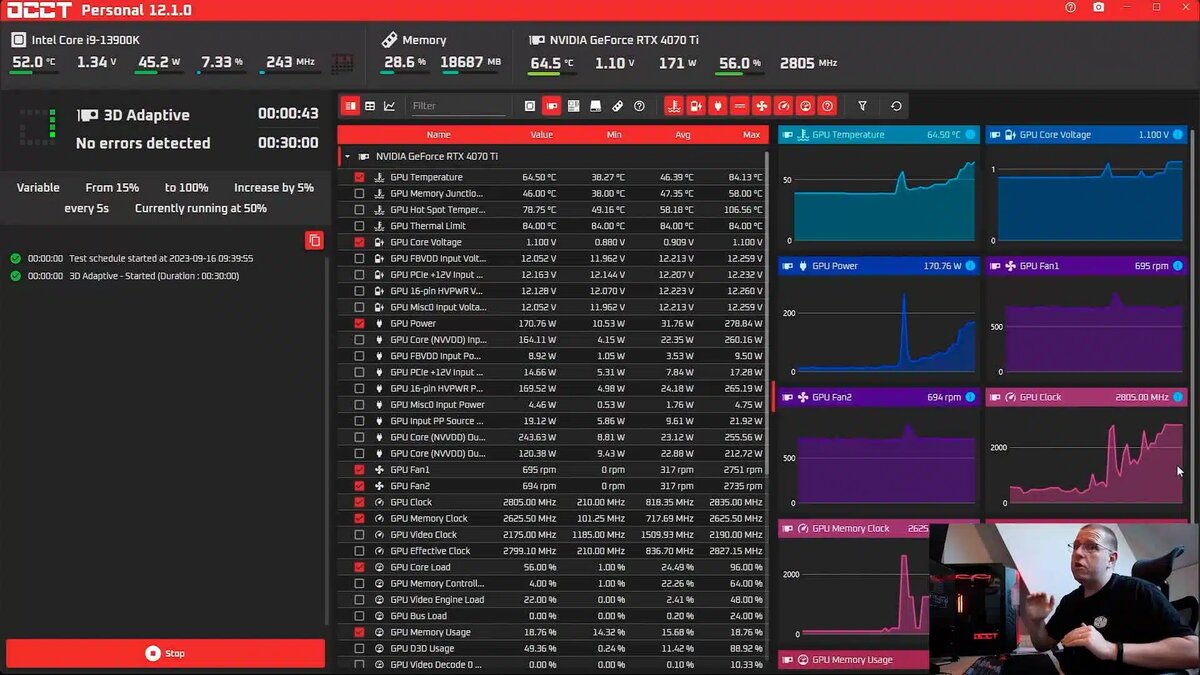Toggle the load usage sensor filter
The width and height of the screenshot is (1200, 675).
806,106
